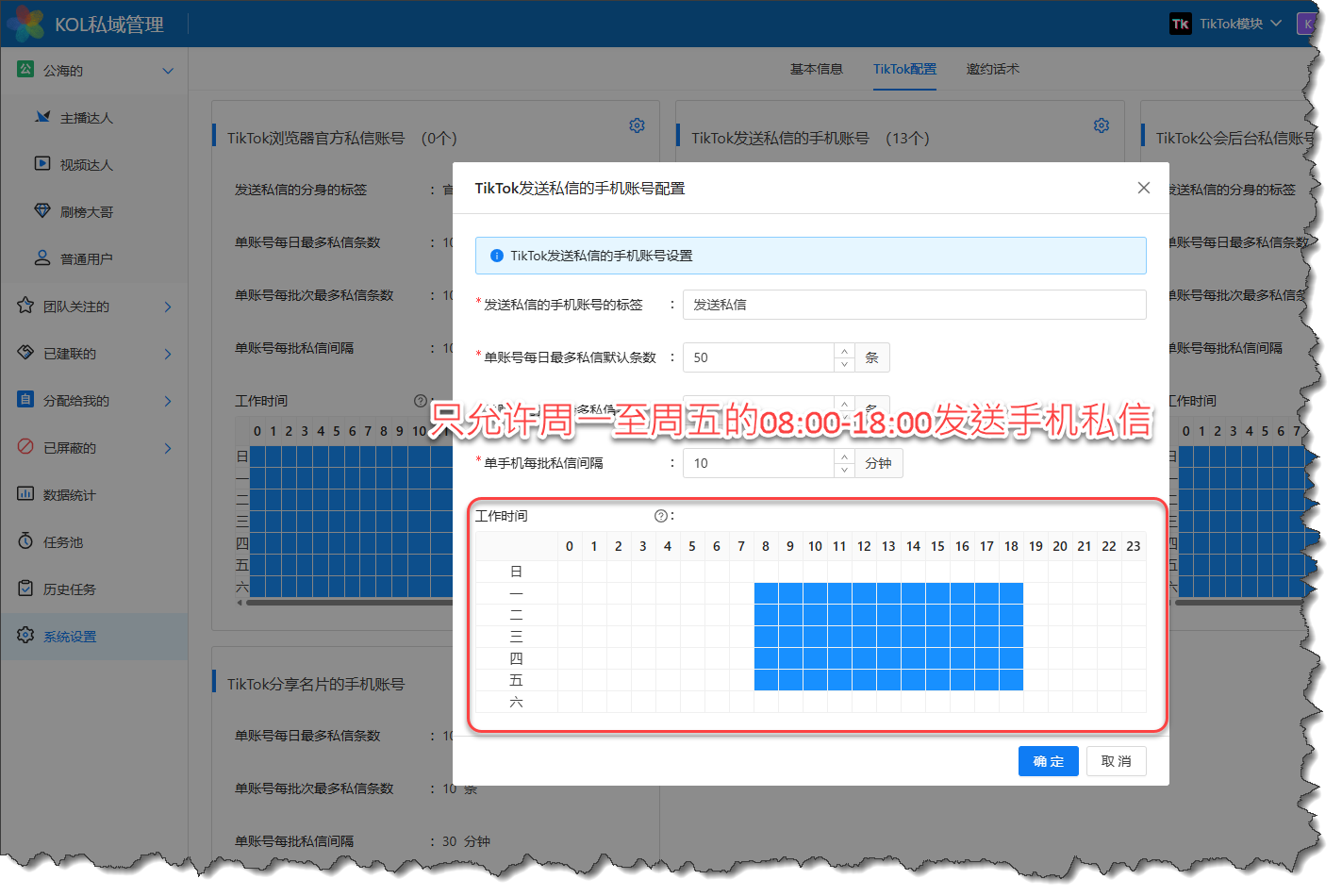Click the work-time help question icon in dialog

(x=660, y=516)
